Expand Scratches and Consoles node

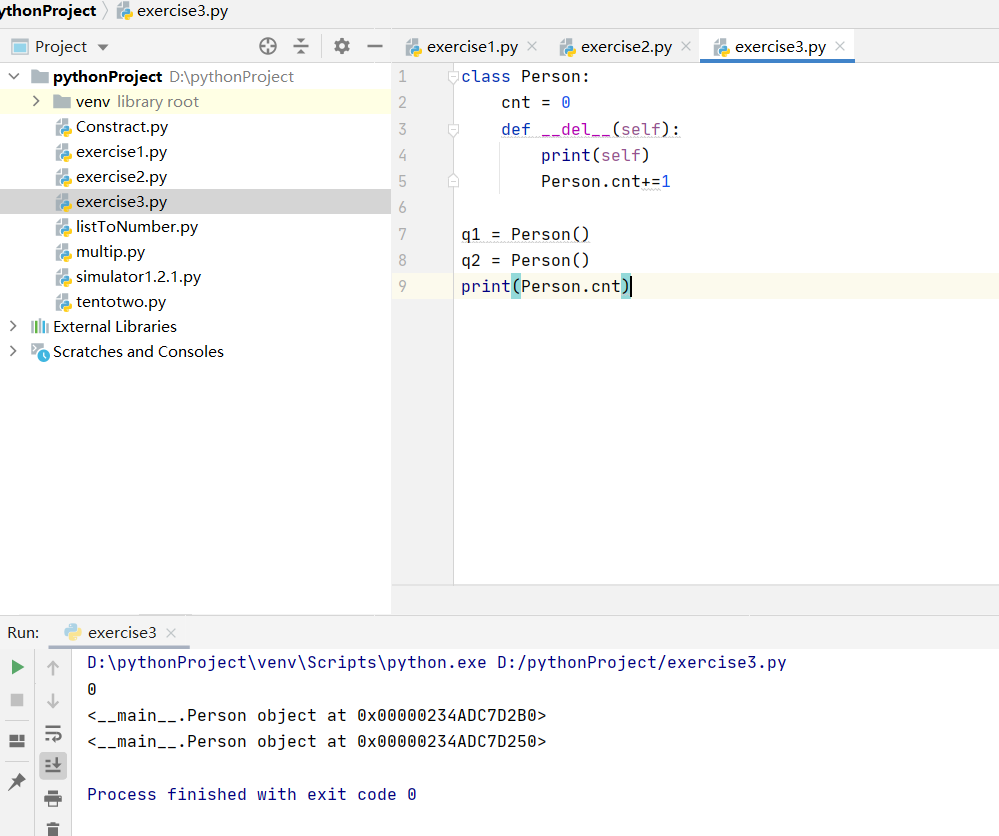(13, 351)
